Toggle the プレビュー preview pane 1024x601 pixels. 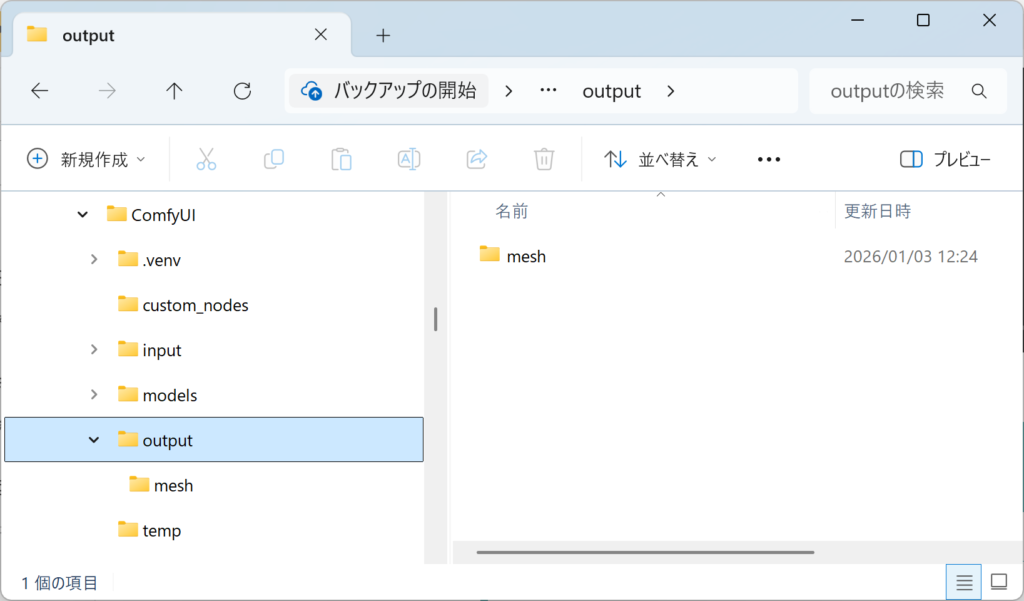pos(945,159)
